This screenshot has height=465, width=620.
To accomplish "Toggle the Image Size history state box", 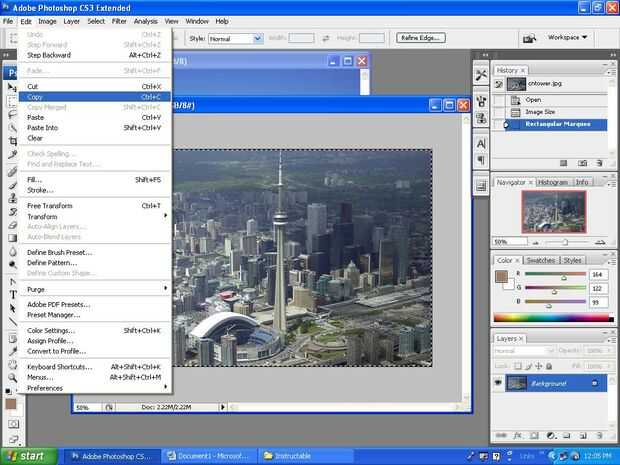I will [x=499, y=112].
